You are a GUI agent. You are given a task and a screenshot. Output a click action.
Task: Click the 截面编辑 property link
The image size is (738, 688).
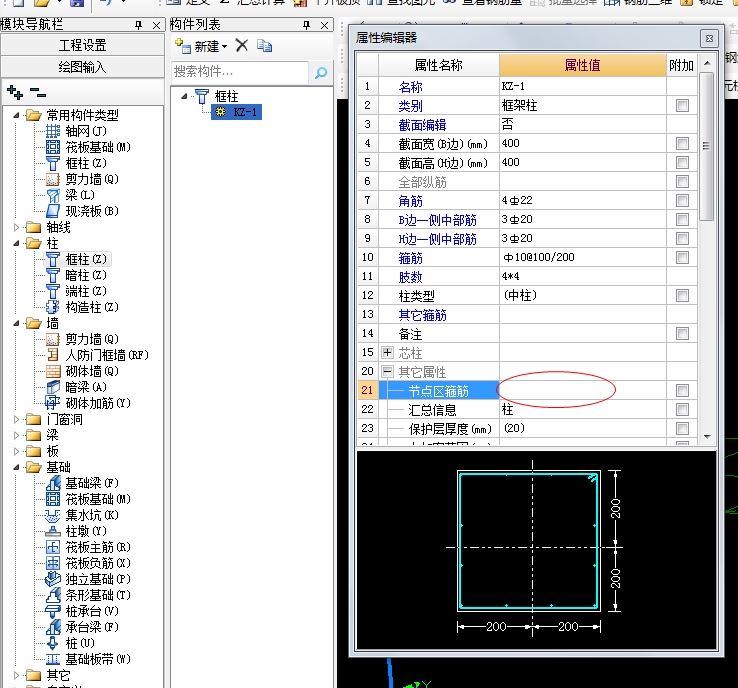point(422,125)
